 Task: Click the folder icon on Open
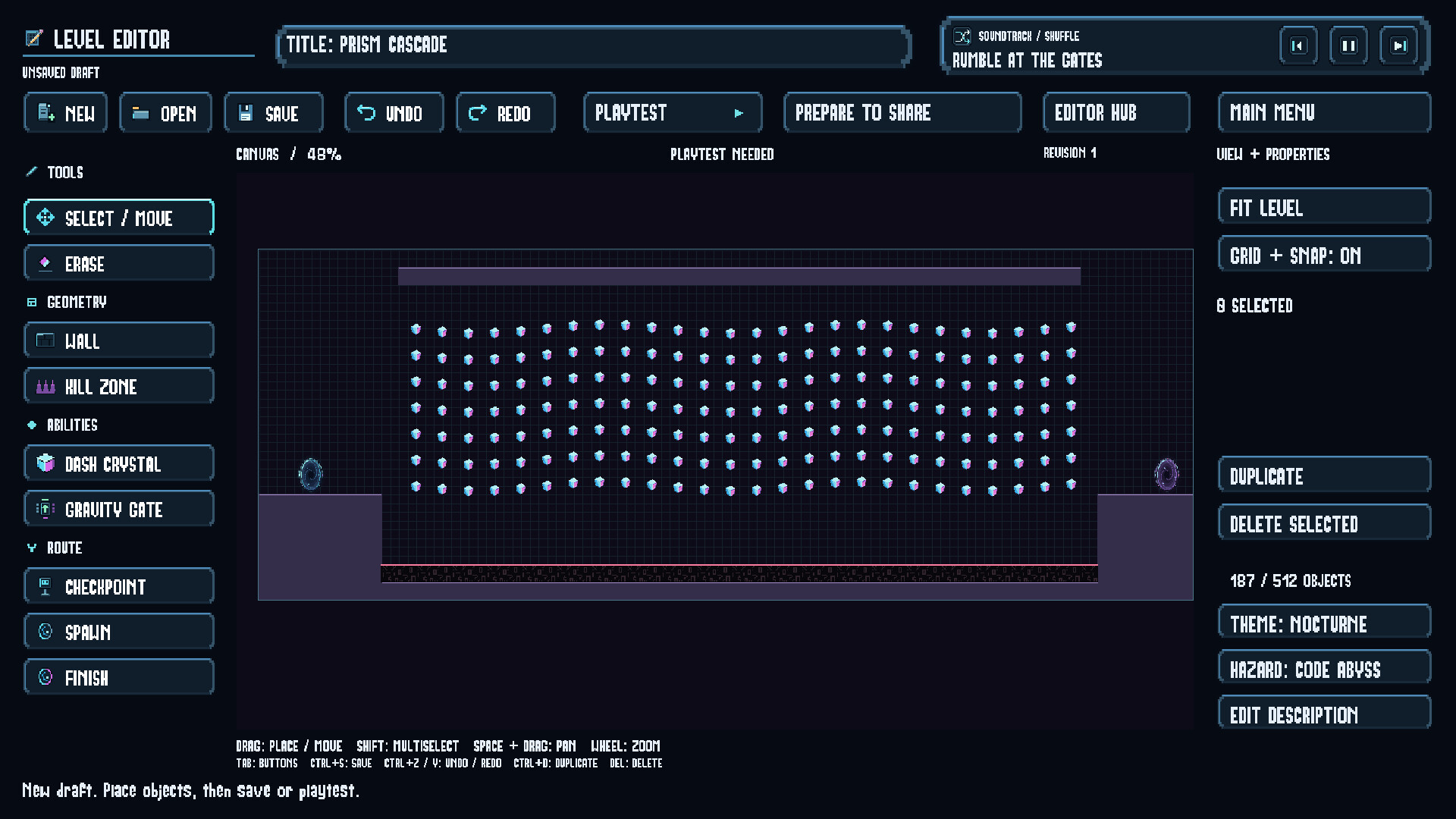141,113
